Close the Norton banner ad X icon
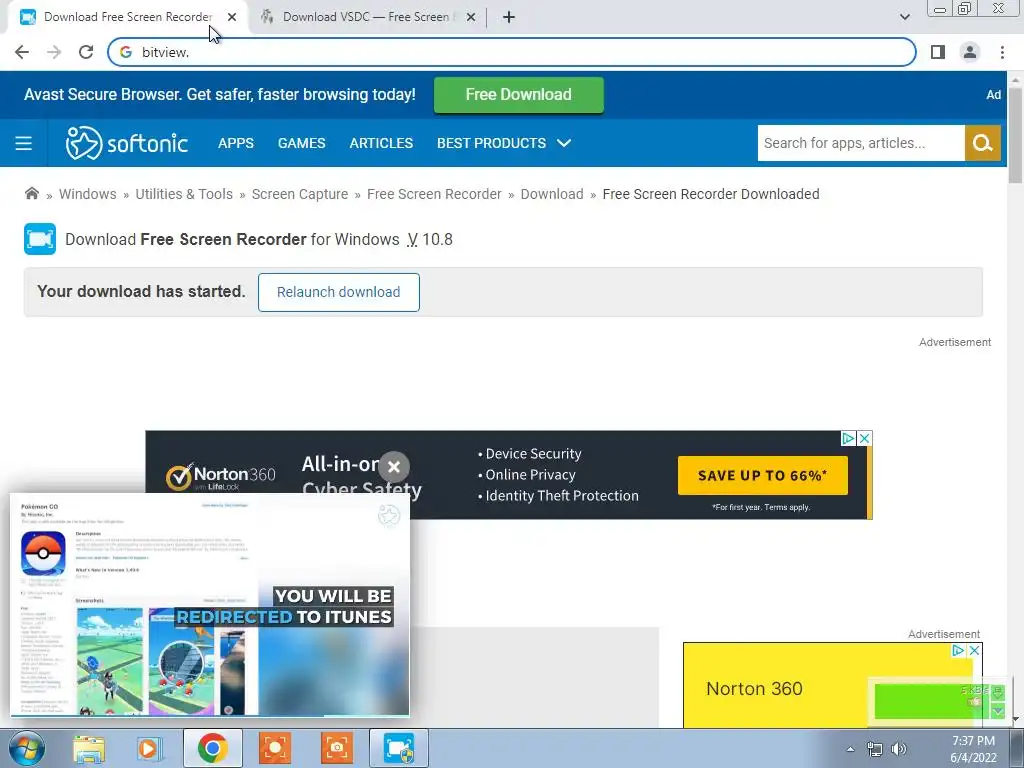 [864, 438]
